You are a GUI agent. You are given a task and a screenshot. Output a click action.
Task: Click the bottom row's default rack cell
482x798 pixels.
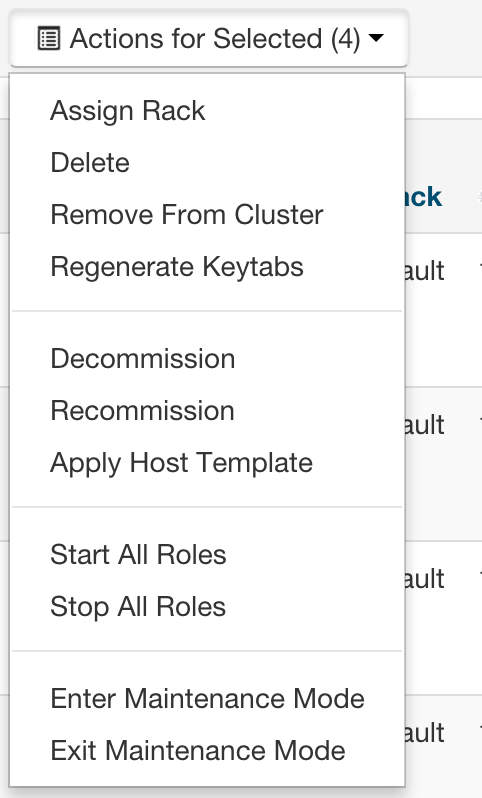(x=425, y=733)
